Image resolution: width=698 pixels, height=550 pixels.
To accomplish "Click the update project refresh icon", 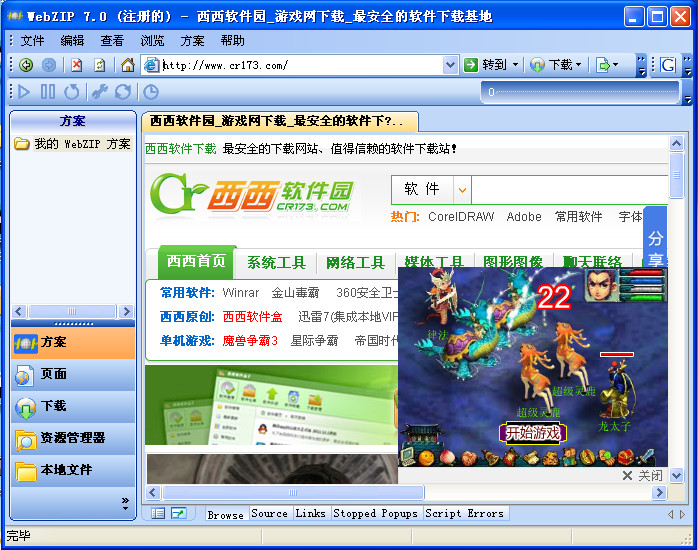I will point(123,92).
